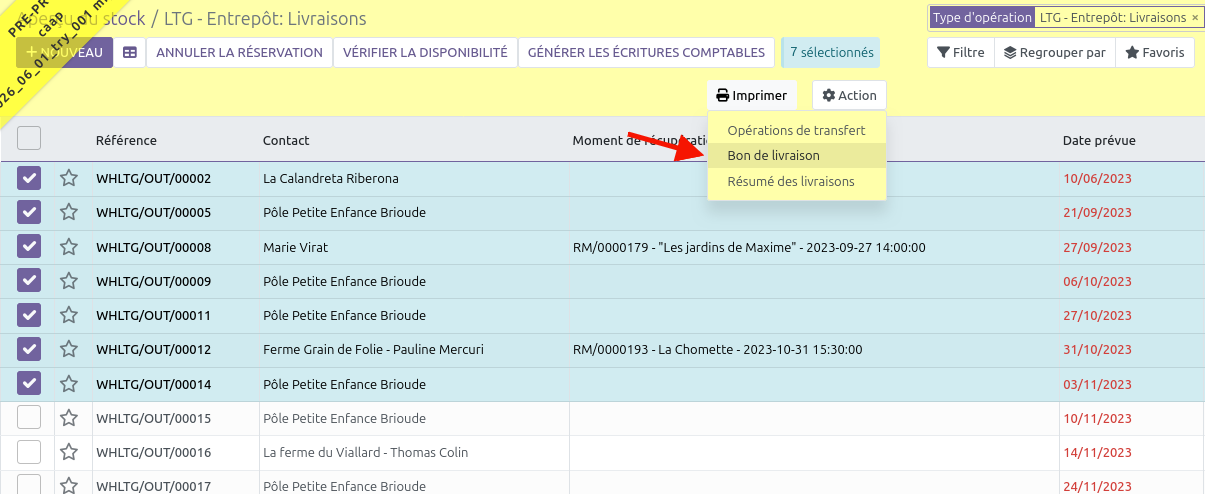Uncheck the WHLTG/OUT/00011 row checkbox

tap(29, 315)
